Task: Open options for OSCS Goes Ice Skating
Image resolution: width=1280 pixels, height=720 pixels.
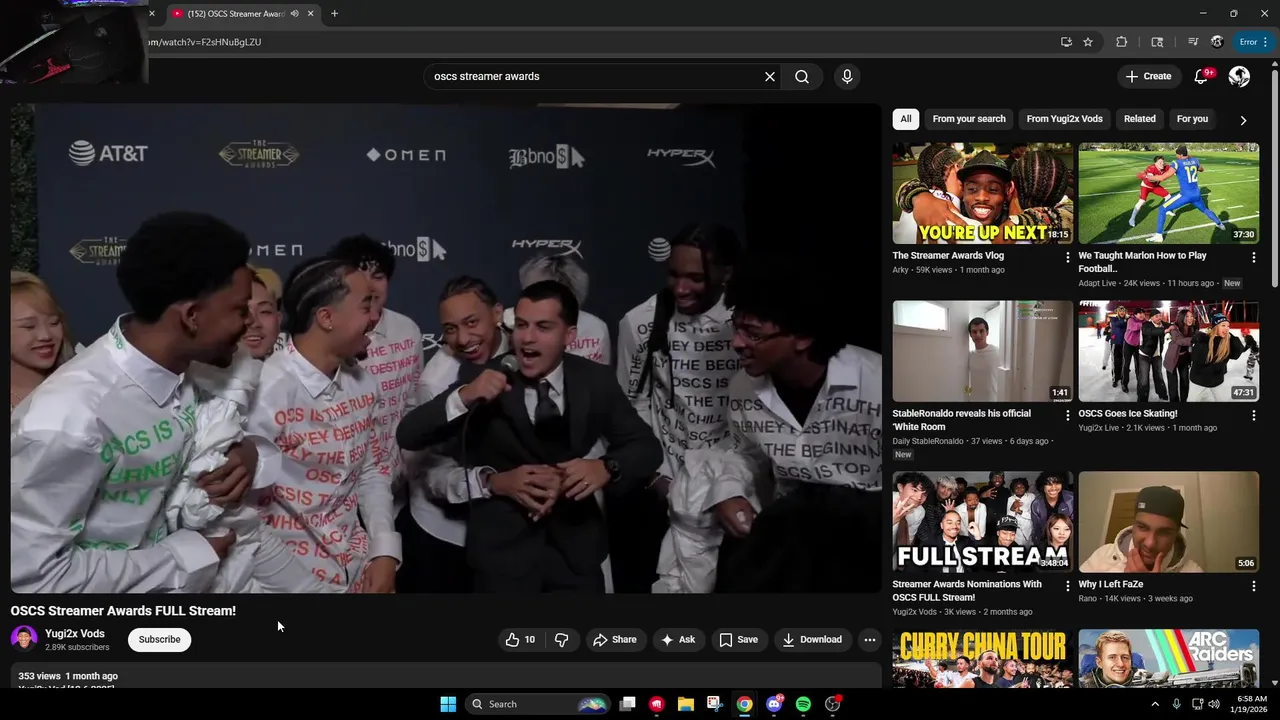Action: pos(1253,415)
